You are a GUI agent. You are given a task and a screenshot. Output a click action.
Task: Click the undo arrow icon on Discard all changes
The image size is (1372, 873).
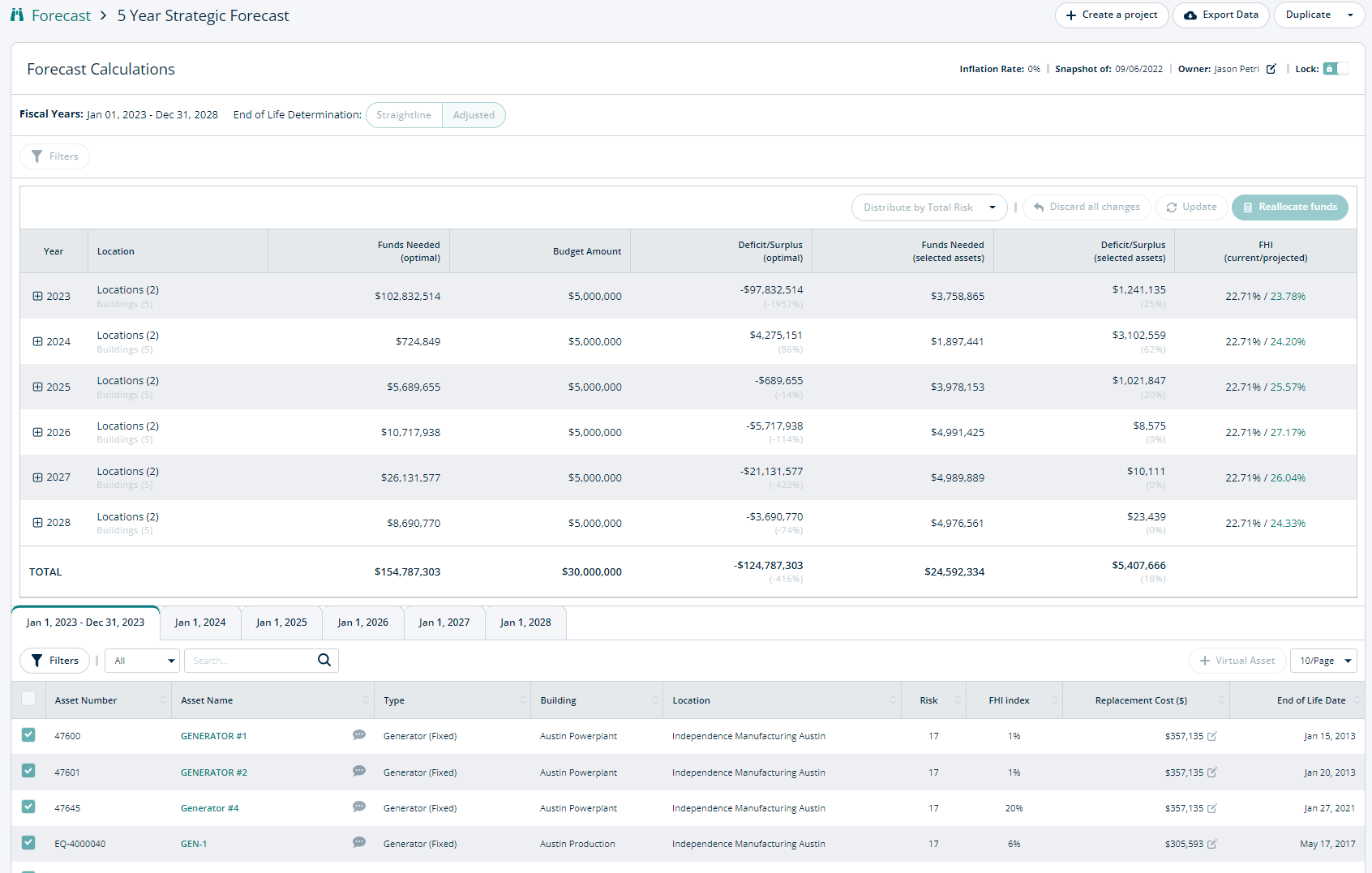pyautogui.click(x=1038, y=207)
